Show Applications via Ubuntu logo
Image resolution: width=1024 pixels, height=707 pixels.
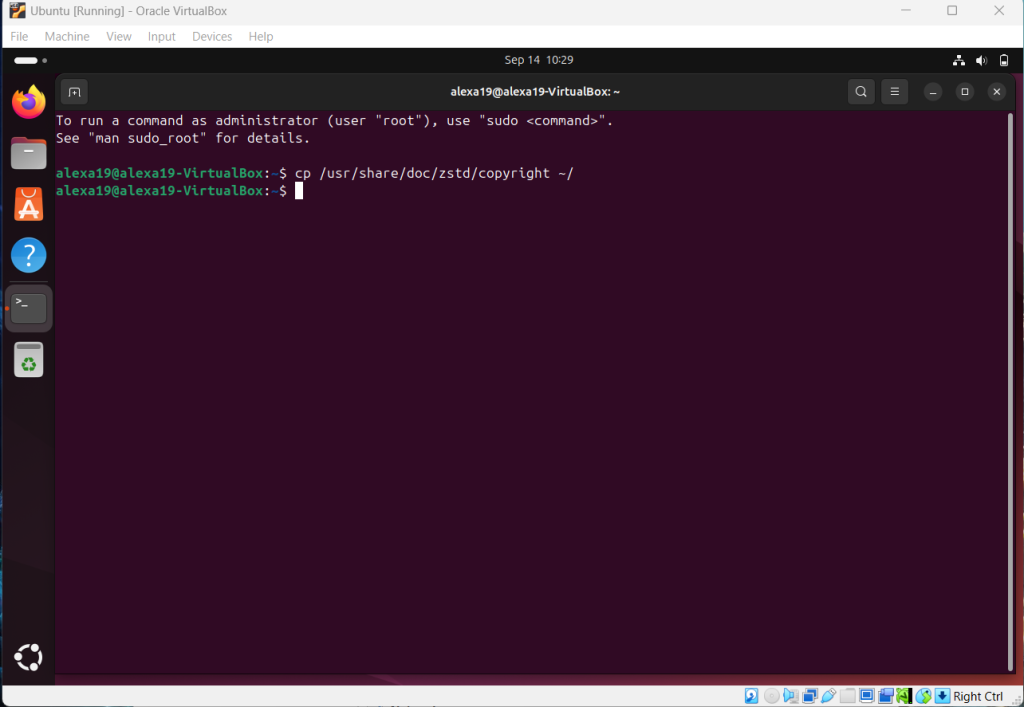pyautogui.click(x=29, y=657)
